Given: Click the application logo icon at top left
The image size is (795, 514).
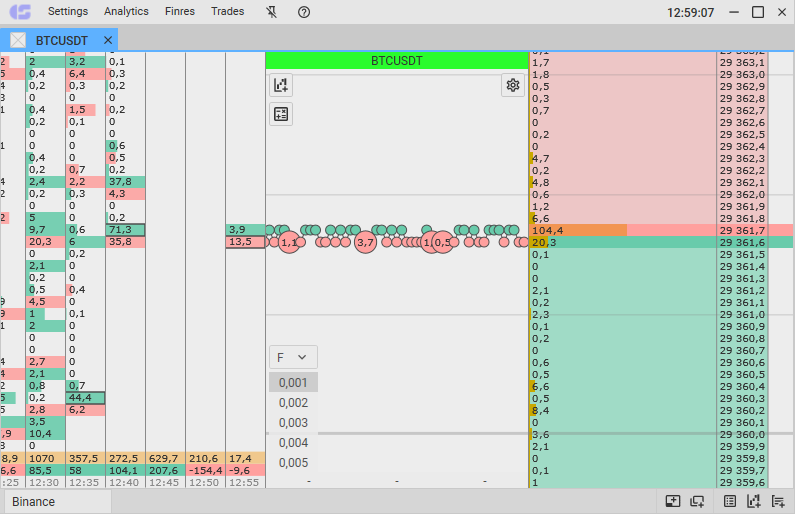Looking at the screenshot, I should [19, 12].
